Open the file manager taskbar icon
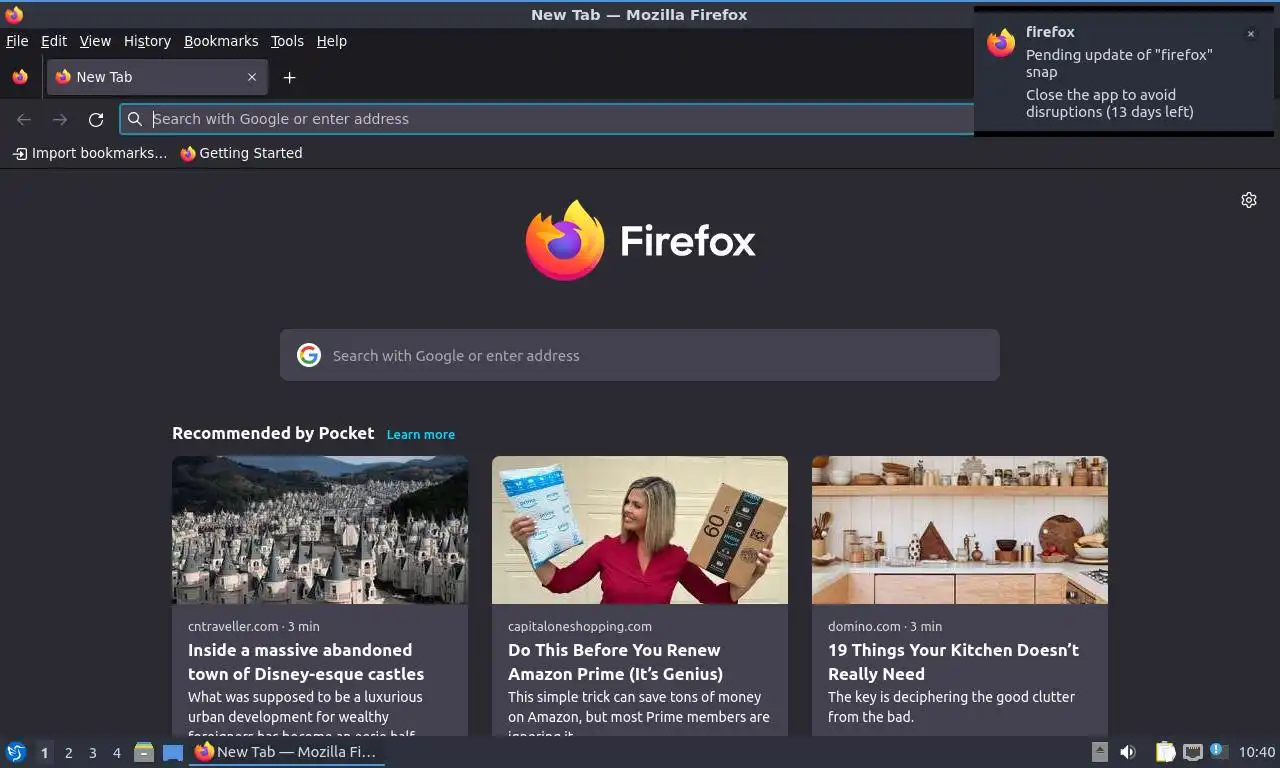 [144, 752]
